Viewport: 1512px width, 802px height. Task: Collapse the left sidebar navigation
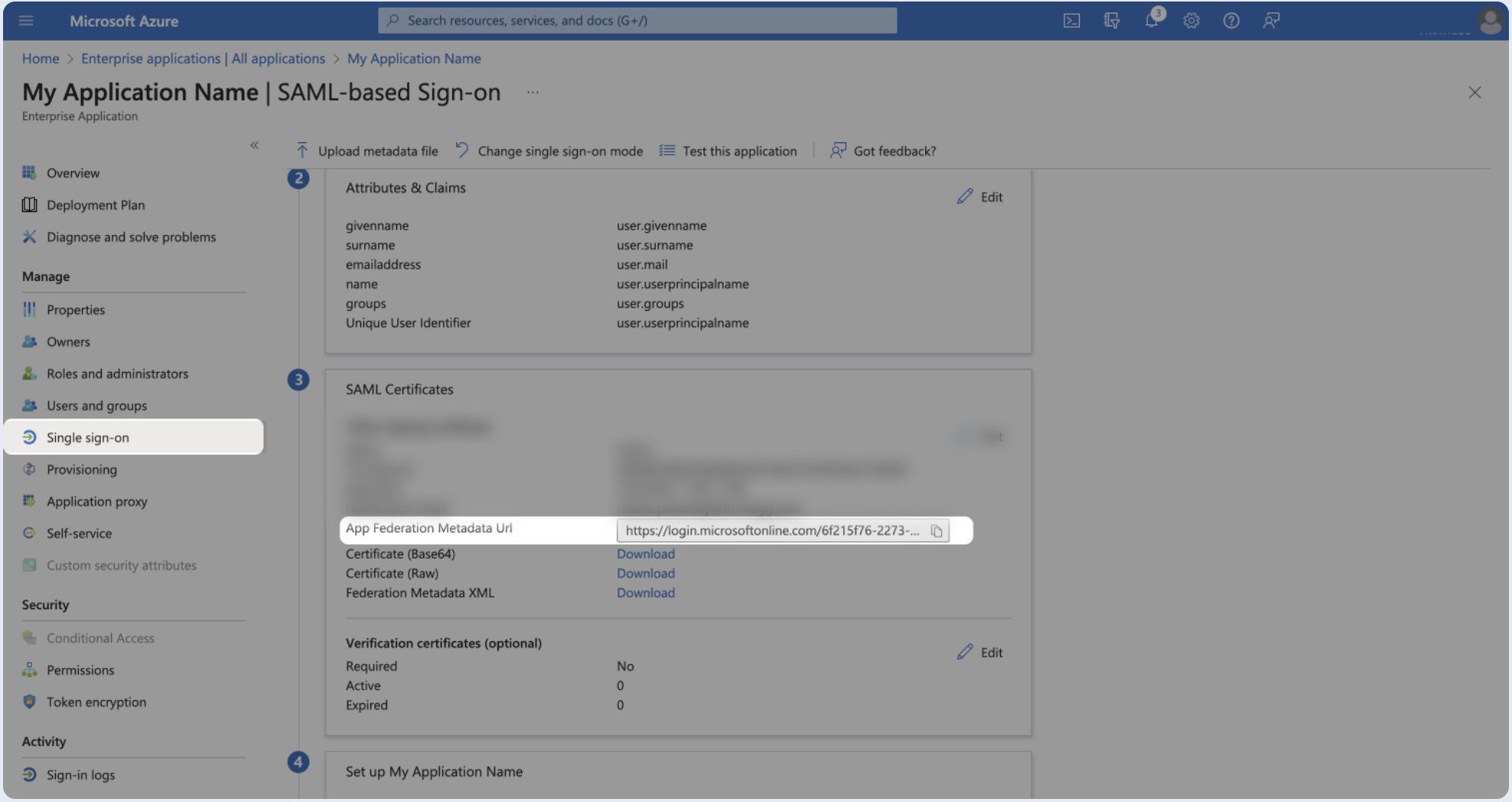[x=254, y=145]
